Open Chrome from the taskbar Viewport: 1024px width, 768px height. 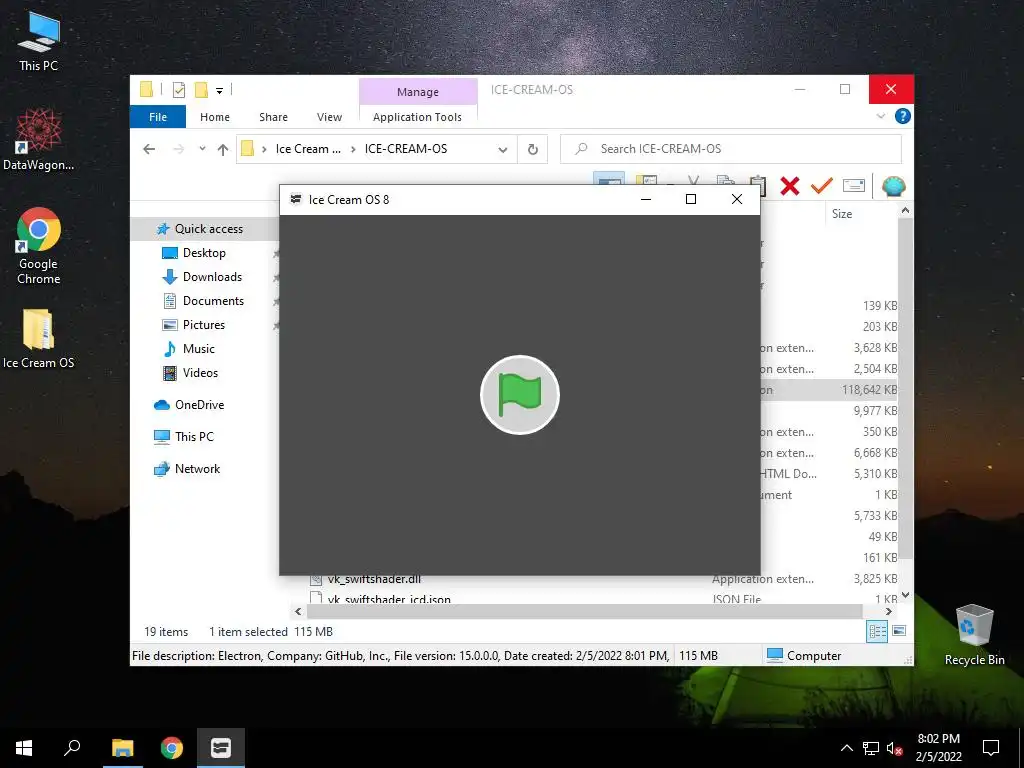tap(172, 748)
